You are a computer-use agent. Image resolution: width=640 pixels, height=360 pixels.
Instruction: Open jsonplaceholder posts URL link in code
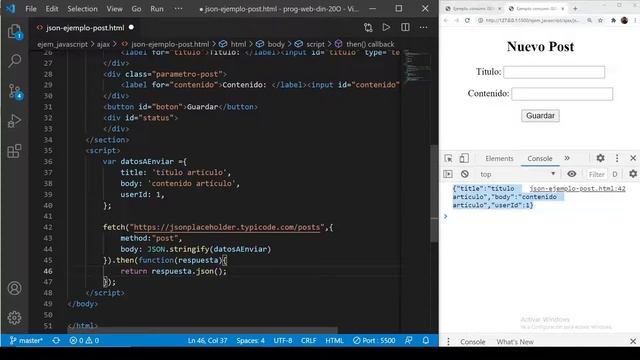[x=227, y=227]
